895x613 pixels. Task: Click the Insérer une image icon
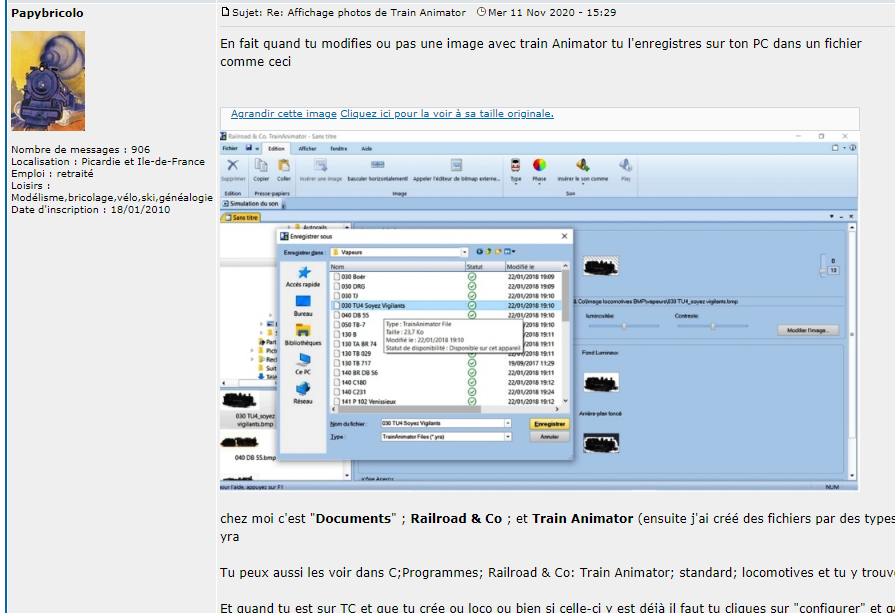coord(321,166)
